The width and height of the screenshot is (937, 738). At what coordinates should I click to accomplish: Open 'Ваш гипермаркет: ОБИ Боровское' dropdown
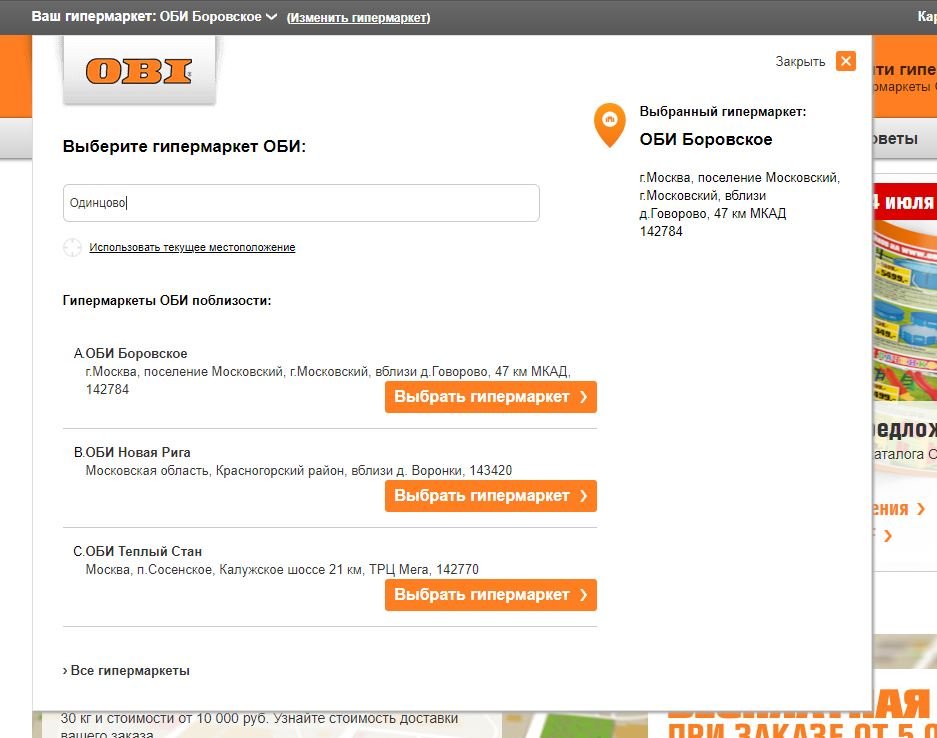(x=154, y=17)
